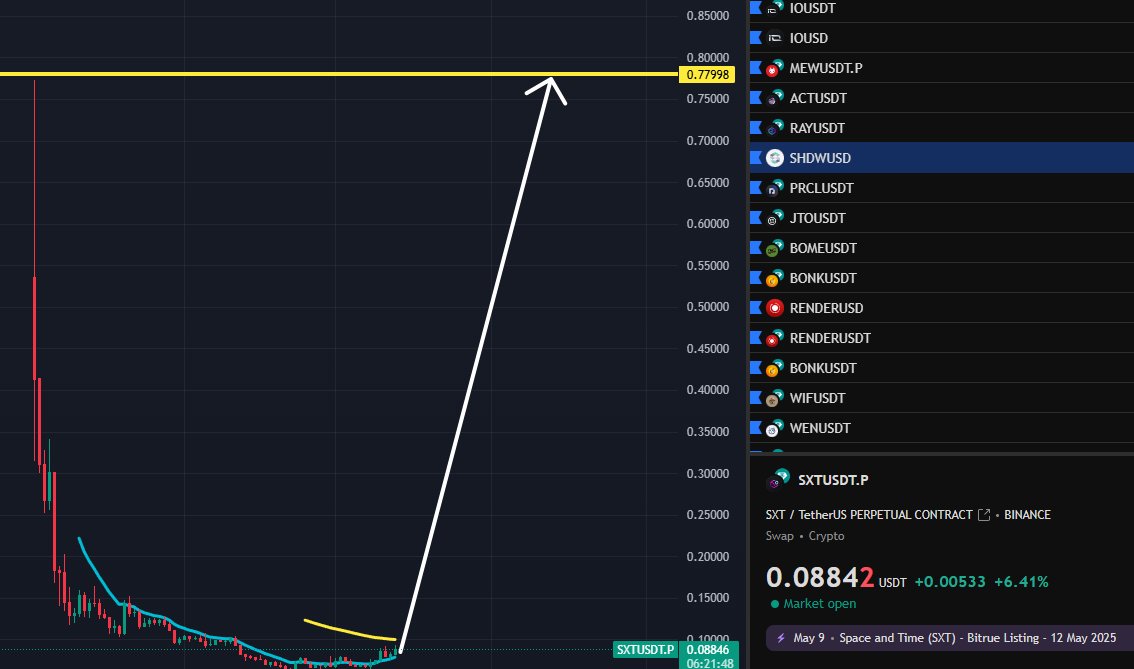Click the 0.85000 price axis label
The image size is (1134, 669).
click(707, 16)
